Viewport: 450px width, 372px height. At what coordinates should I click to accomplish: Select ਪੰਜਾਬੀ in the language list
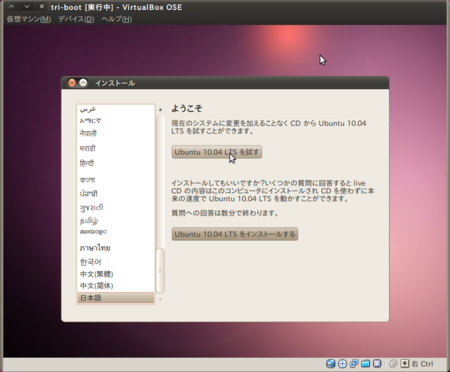pyautogui.click(x=116, y=193)
